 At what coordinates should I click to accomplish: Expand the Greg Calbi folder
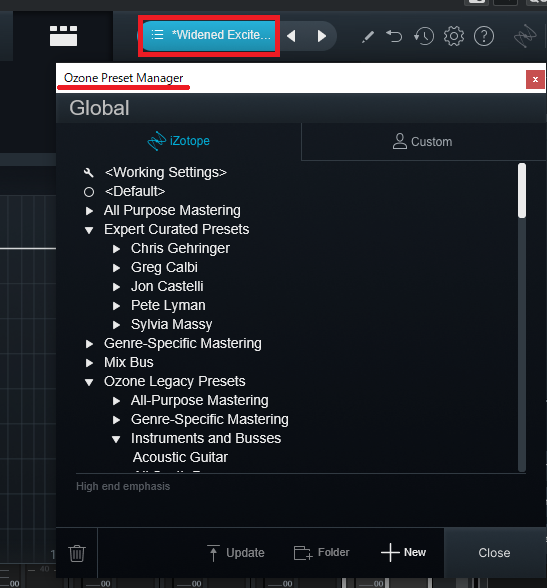click(x=117, y=268)
